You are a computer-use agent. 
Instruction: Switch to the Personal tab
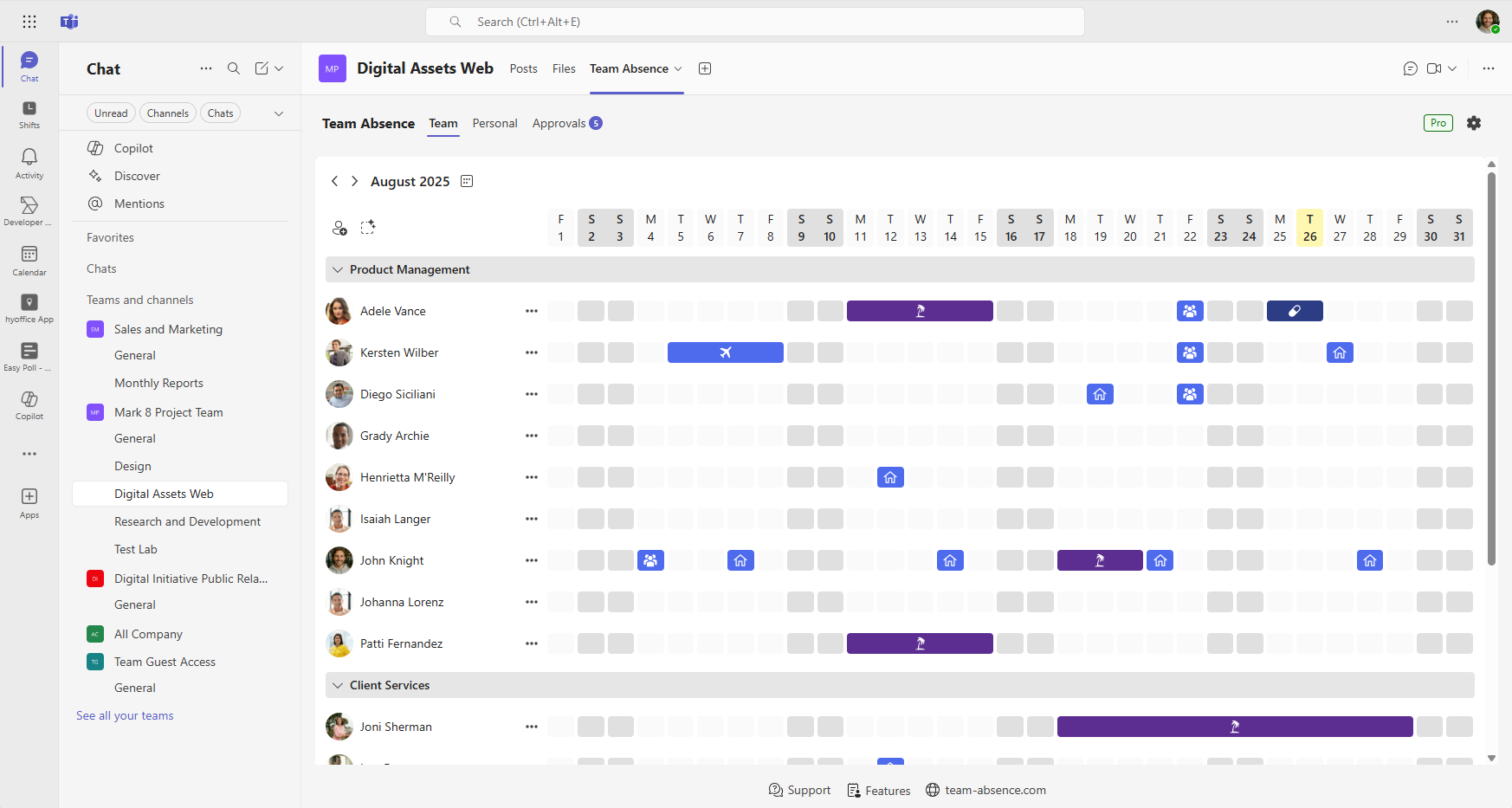tap(494, 123)
